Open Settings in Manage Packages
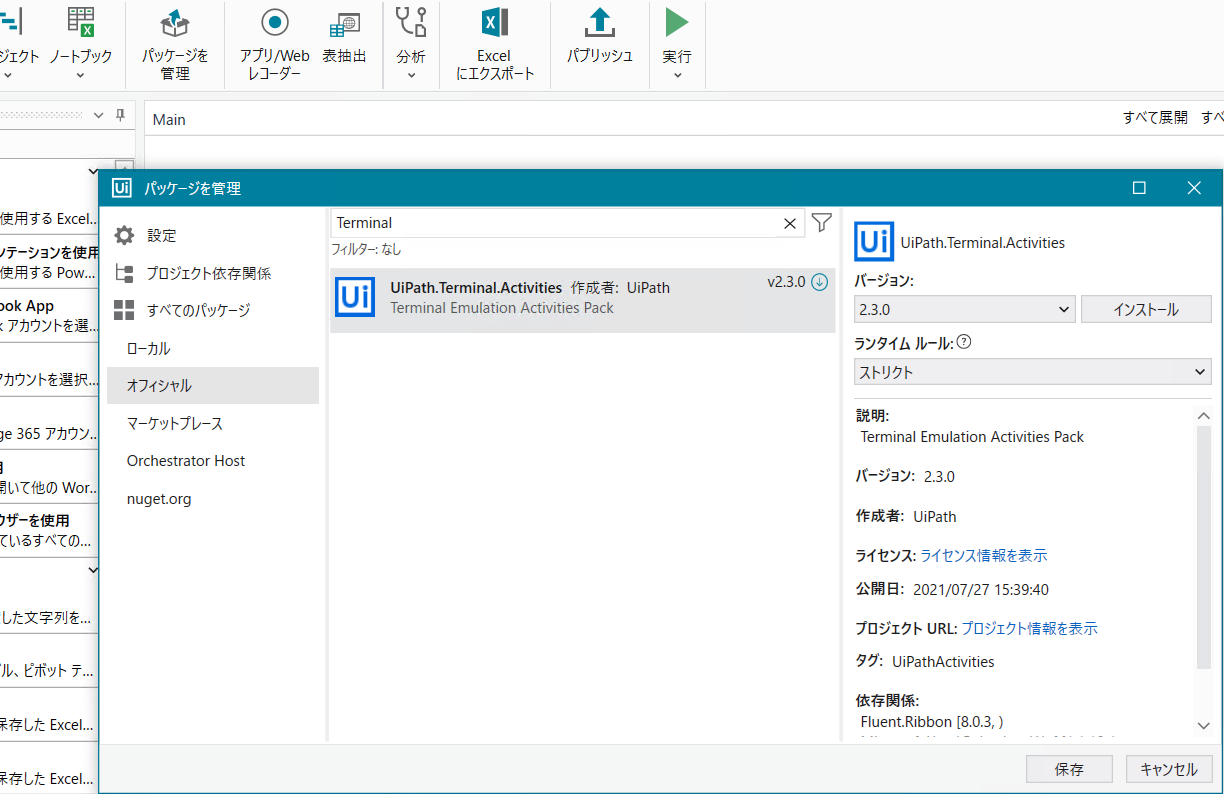 coord(213,235)
